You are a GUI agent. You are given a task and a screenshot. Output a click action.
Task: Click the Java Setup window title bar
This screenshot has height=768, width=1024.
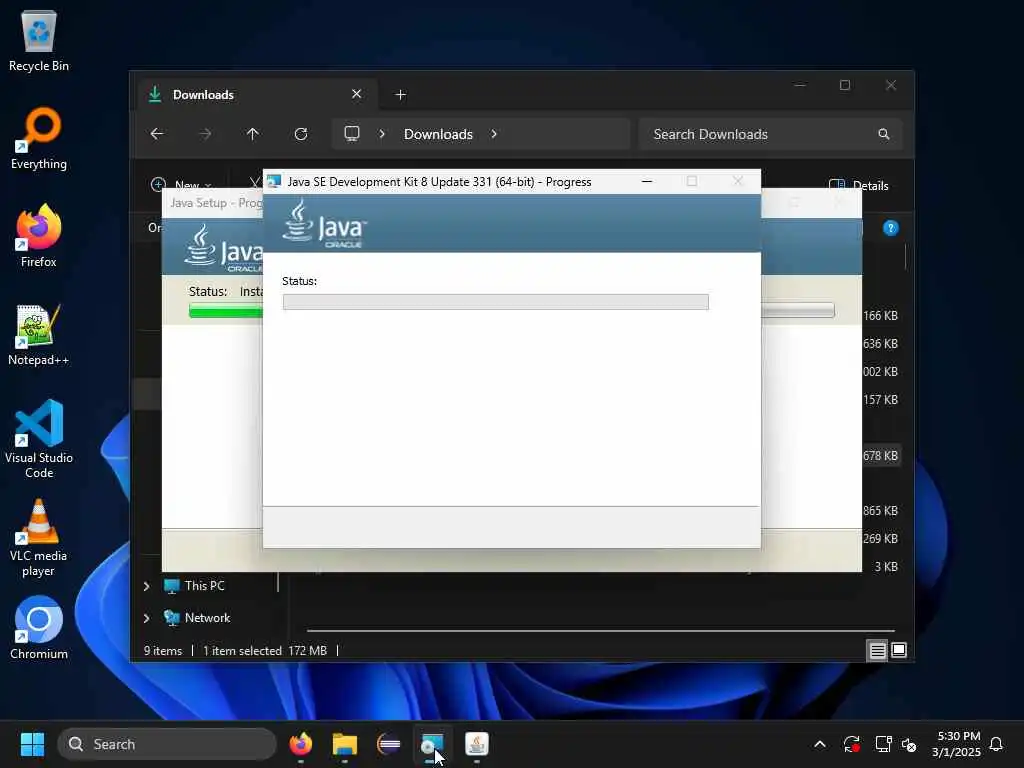point(213,203)
